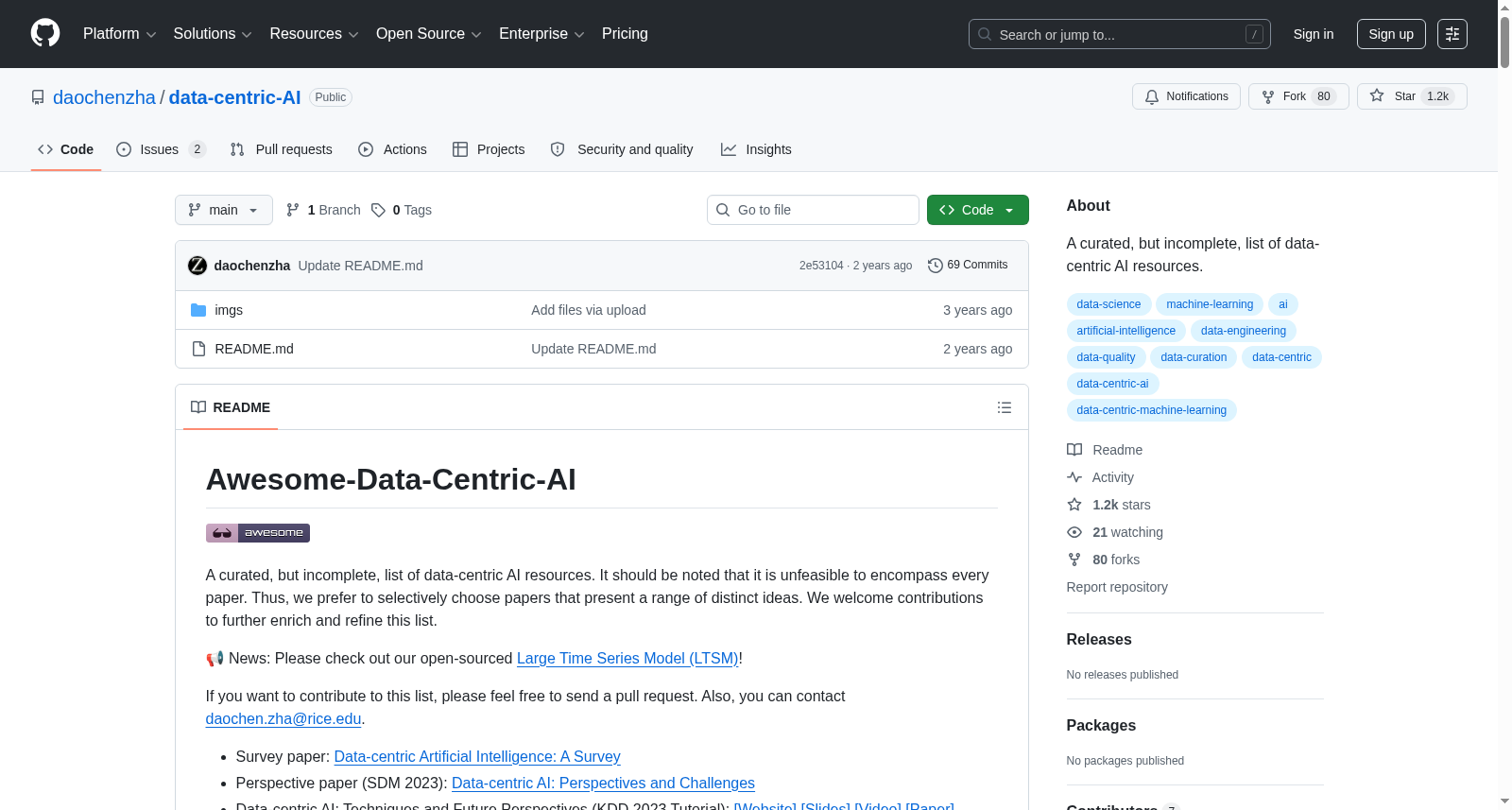Image resolution: width=1512 pixels, height=810 pixels.
Task: Click the Report repository link
Action: click(x=1117, y=587)
